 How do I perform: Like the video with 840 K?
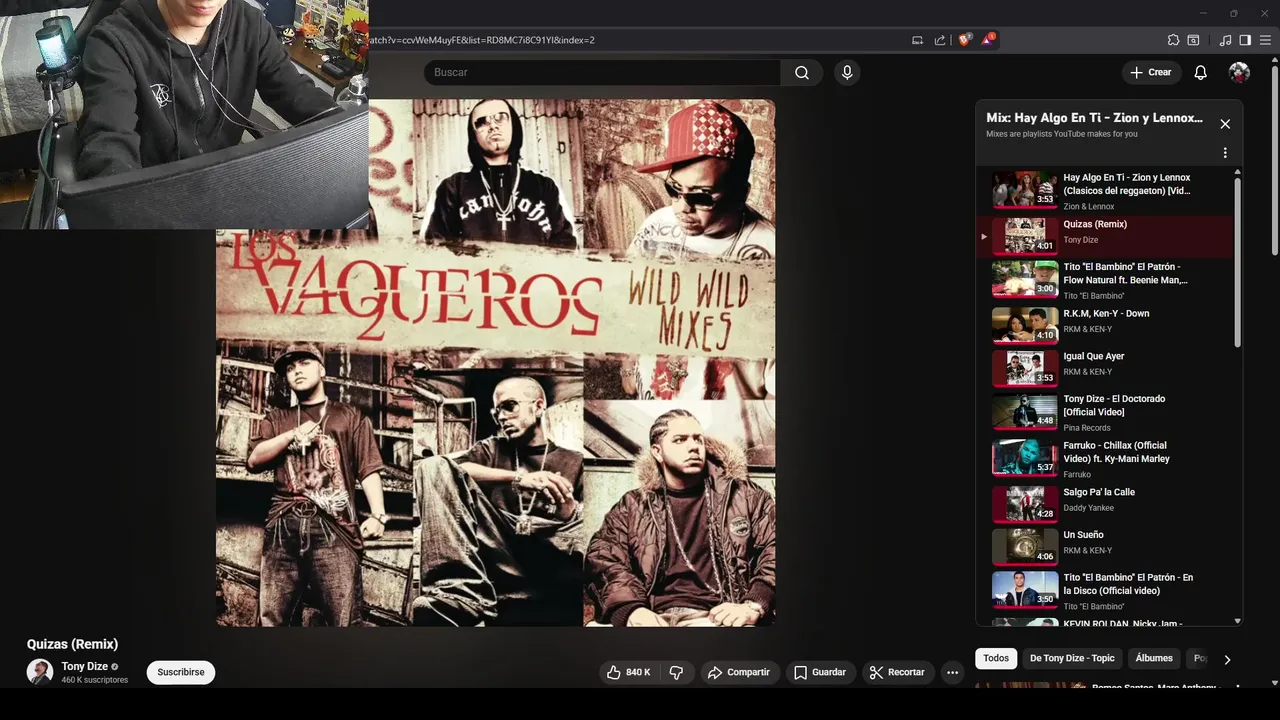pyautogui.click(x=629, y=672)
